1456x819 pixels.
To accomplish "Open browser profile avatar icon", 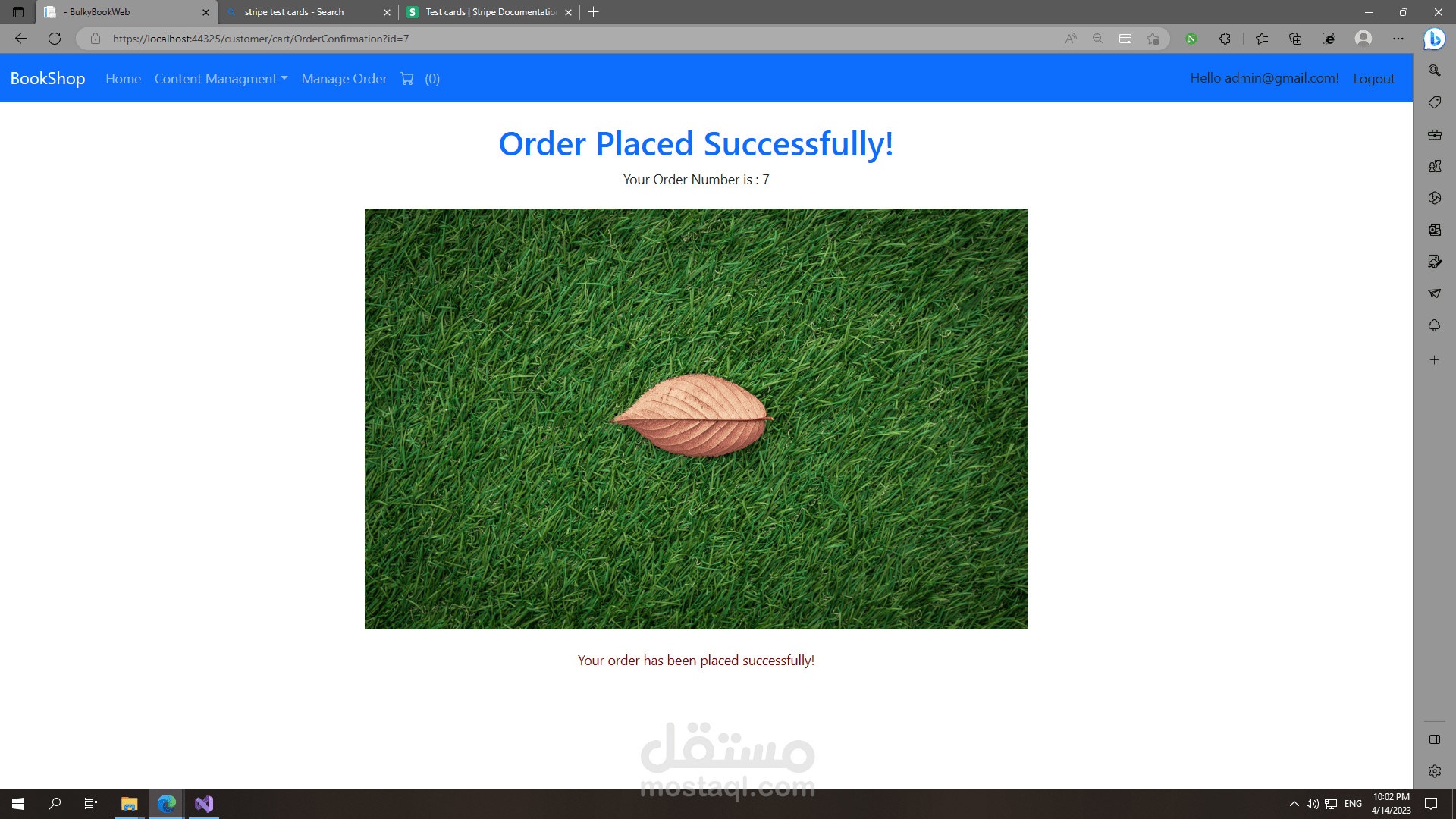I will pos(1363,39).
